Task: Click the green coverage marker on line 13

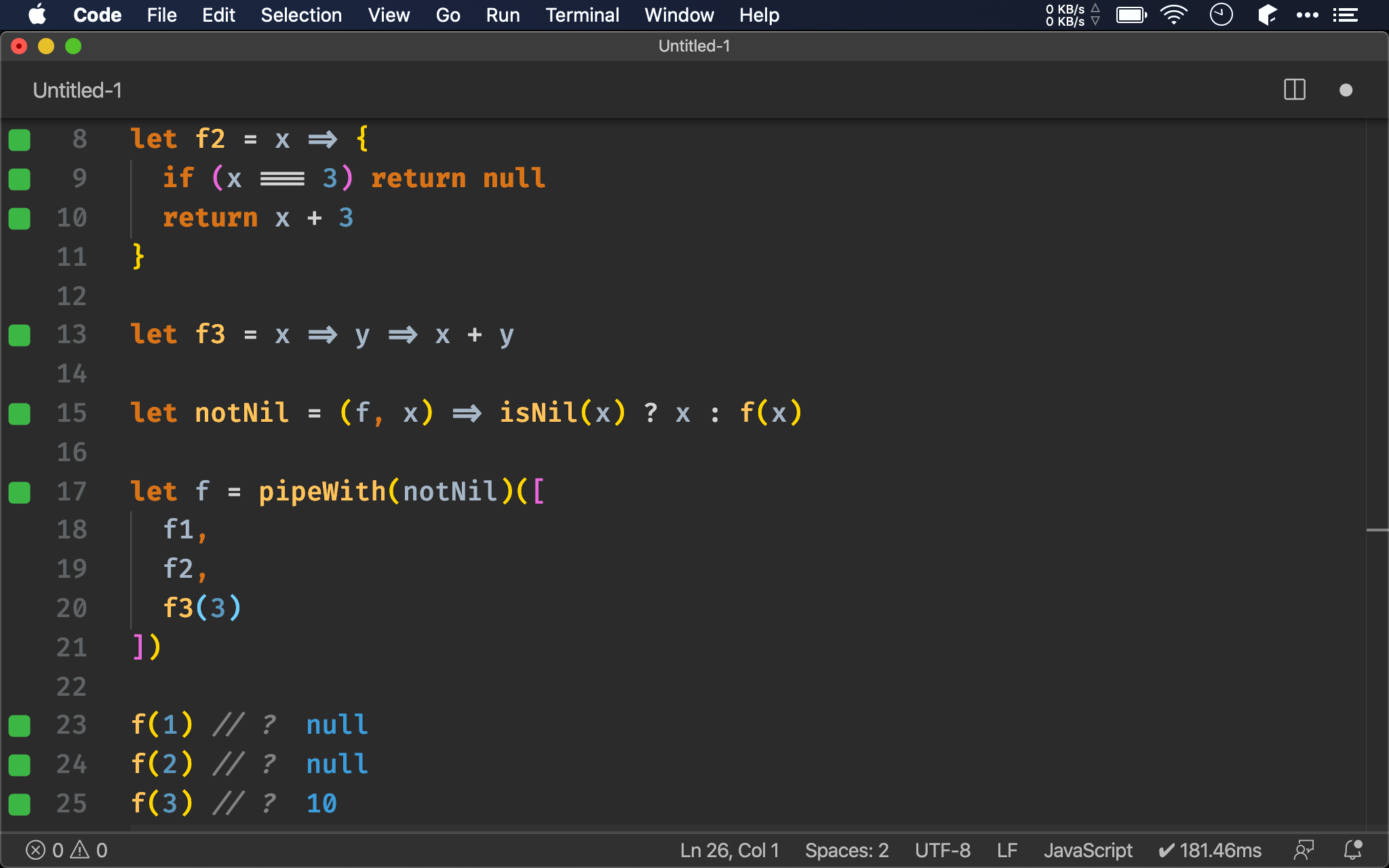Action: (20, 335)
